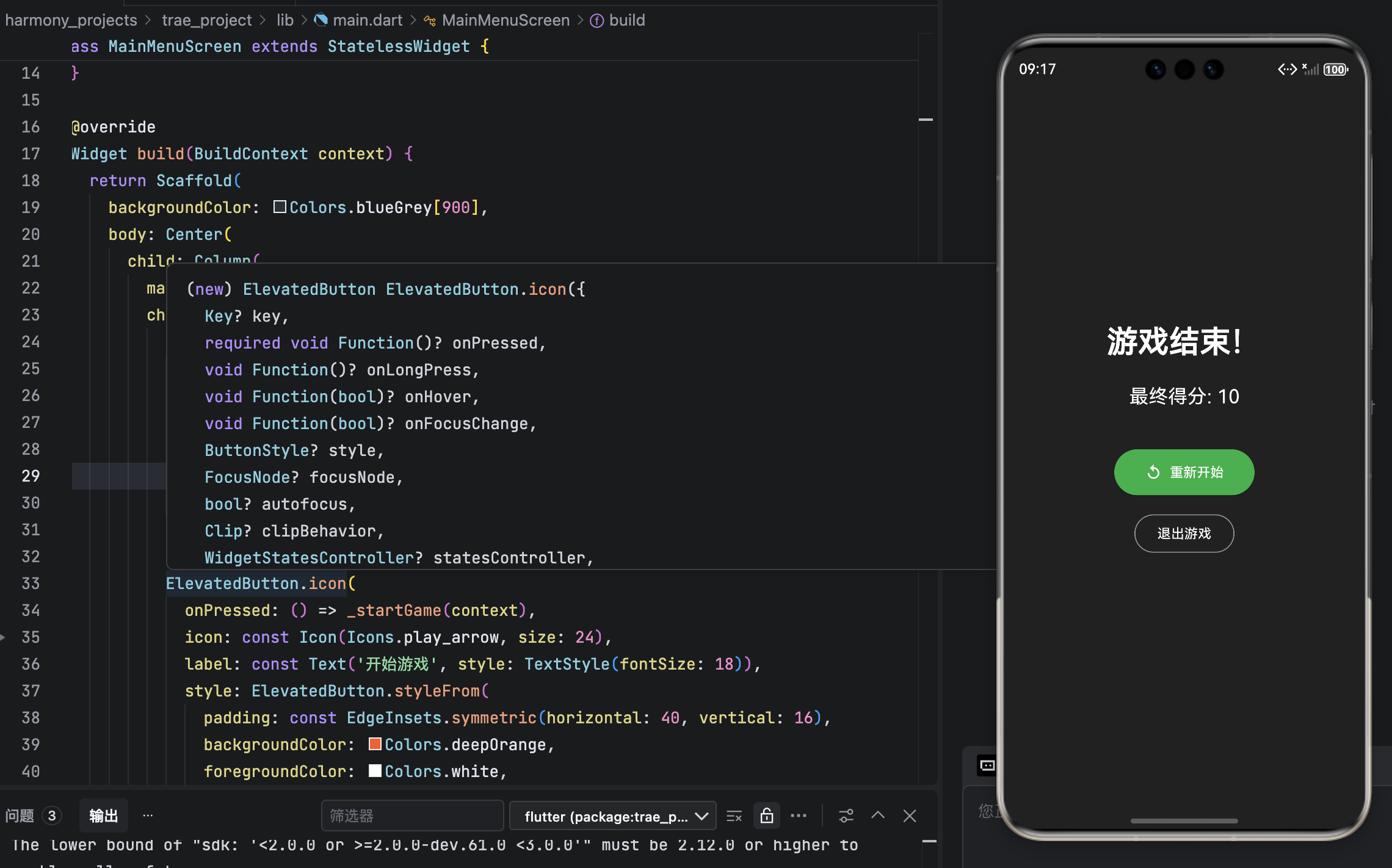This screenshot has height=868, width=1392.
Task: Tap the 退出游戏 exit game button
Action: pyautogui.click(x=1184, y=533)
